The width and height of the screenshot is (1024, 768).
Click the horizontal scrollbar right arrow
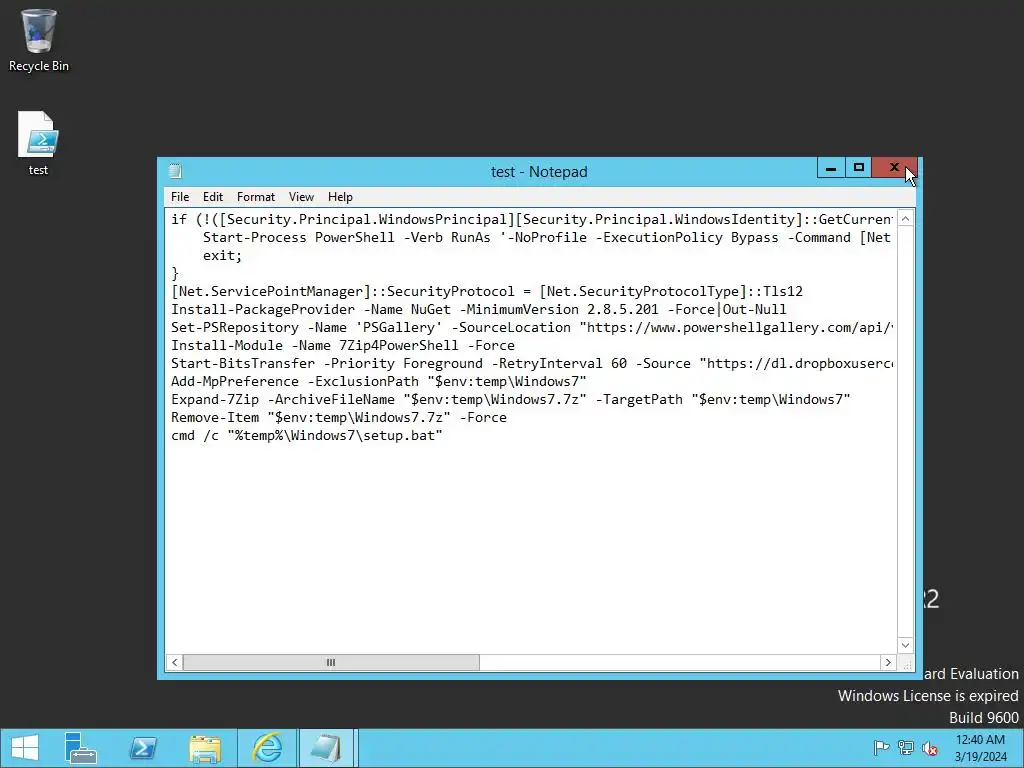pos(888,662)
